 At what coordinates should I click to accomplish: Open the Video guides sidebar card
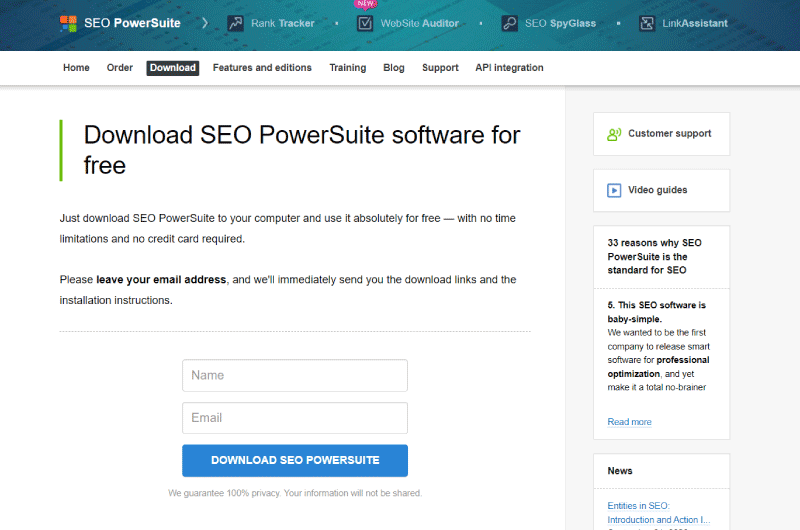[x=661, y=190]
